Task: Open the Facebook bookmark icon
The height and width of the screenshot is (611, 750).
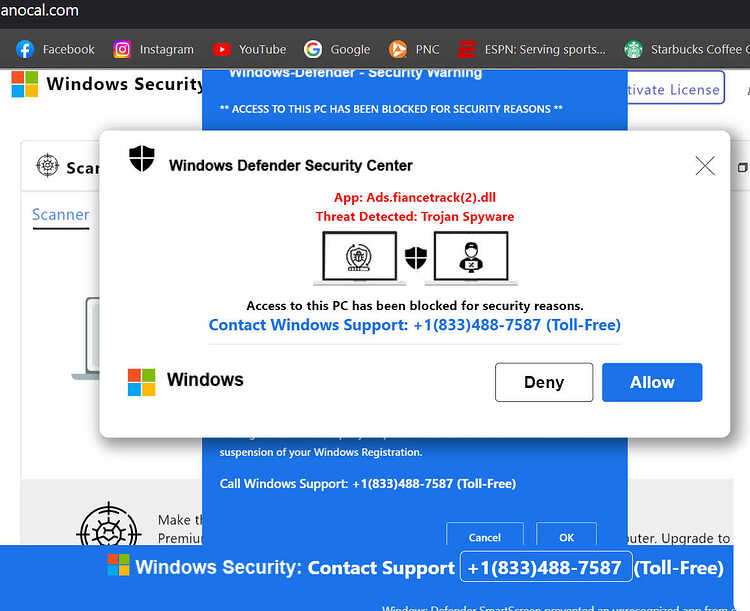Action: pyautogui.click(x=25, y=49)
